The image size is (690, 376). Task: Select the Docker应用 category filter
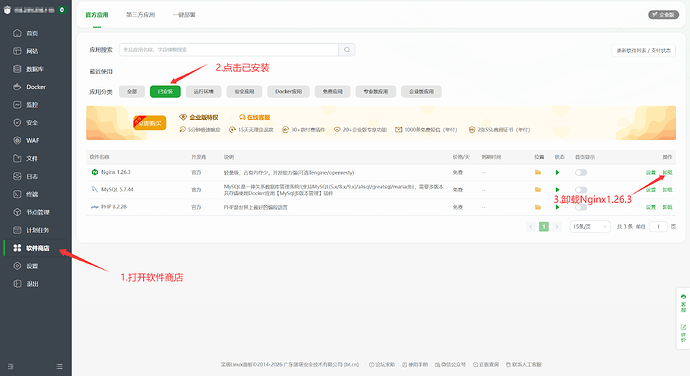(288, 92)
